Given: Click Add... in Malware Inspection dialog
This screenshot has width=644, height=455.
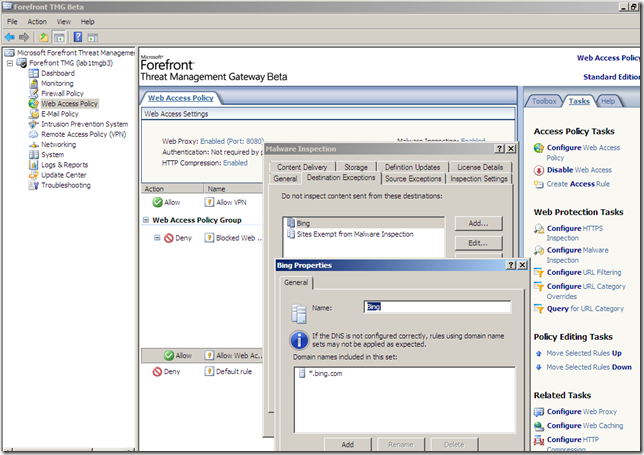Looking at the screenshot, I should click(478, 223).
